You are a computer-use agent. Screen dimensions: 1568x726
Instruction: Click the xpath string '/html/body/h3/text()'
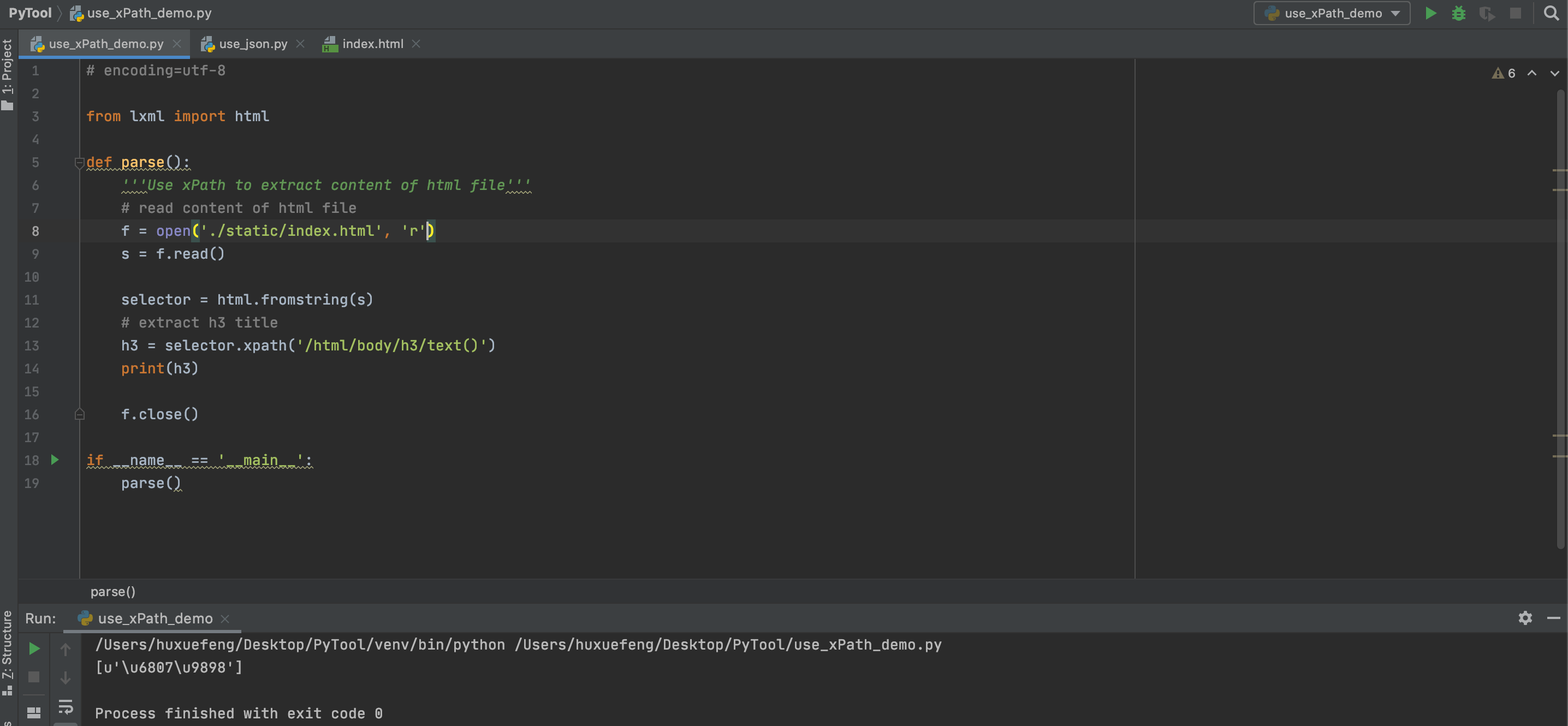click(x=391, y=345)
